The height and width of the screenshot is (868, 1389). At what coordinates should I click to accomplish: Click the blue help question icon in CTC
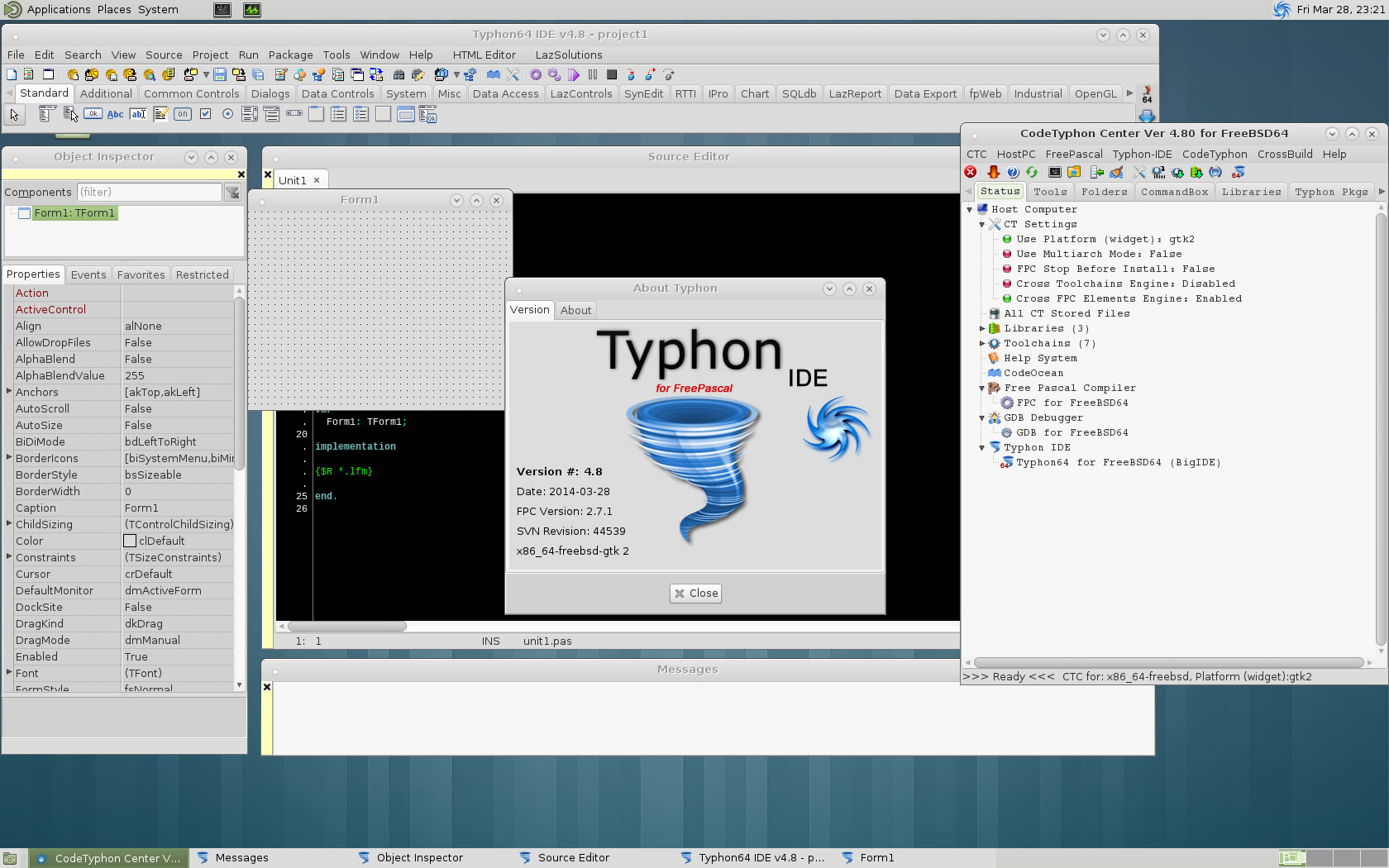pos(1013,172)
